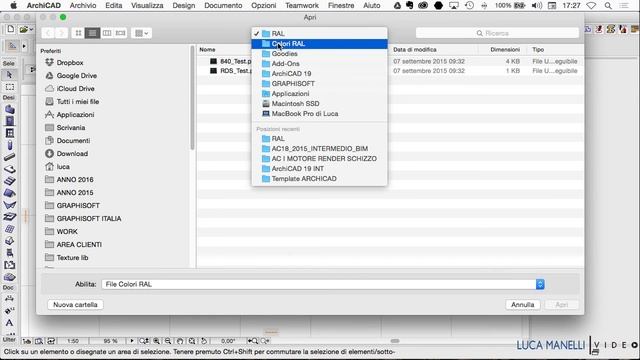This screenshot has width=640, height=360.
Task: Switch to icon view in dialog
Action: [x=78, y=33]
